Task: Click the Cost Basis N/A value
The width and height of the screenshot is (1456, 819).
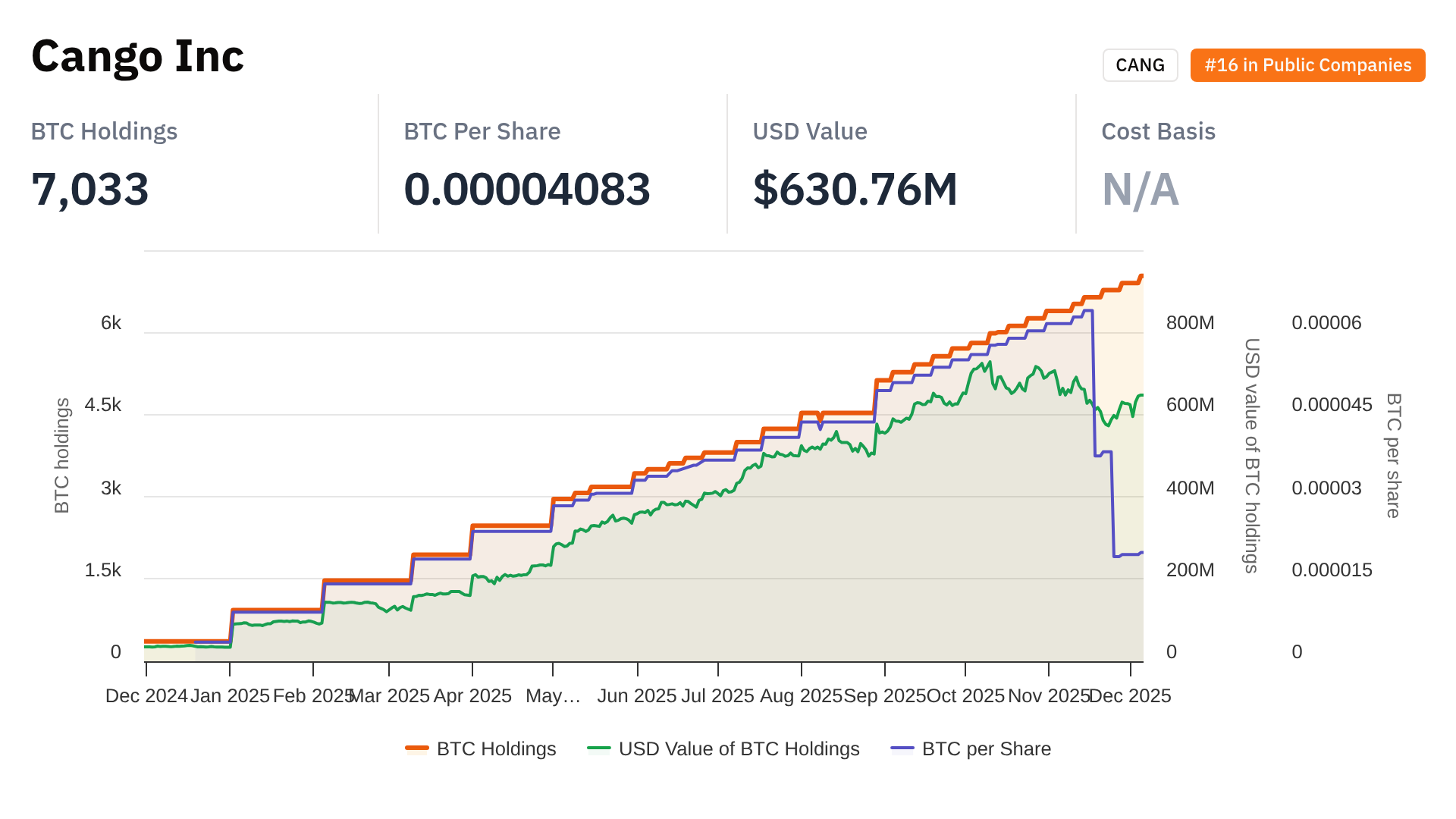Action: point(1140,189)
